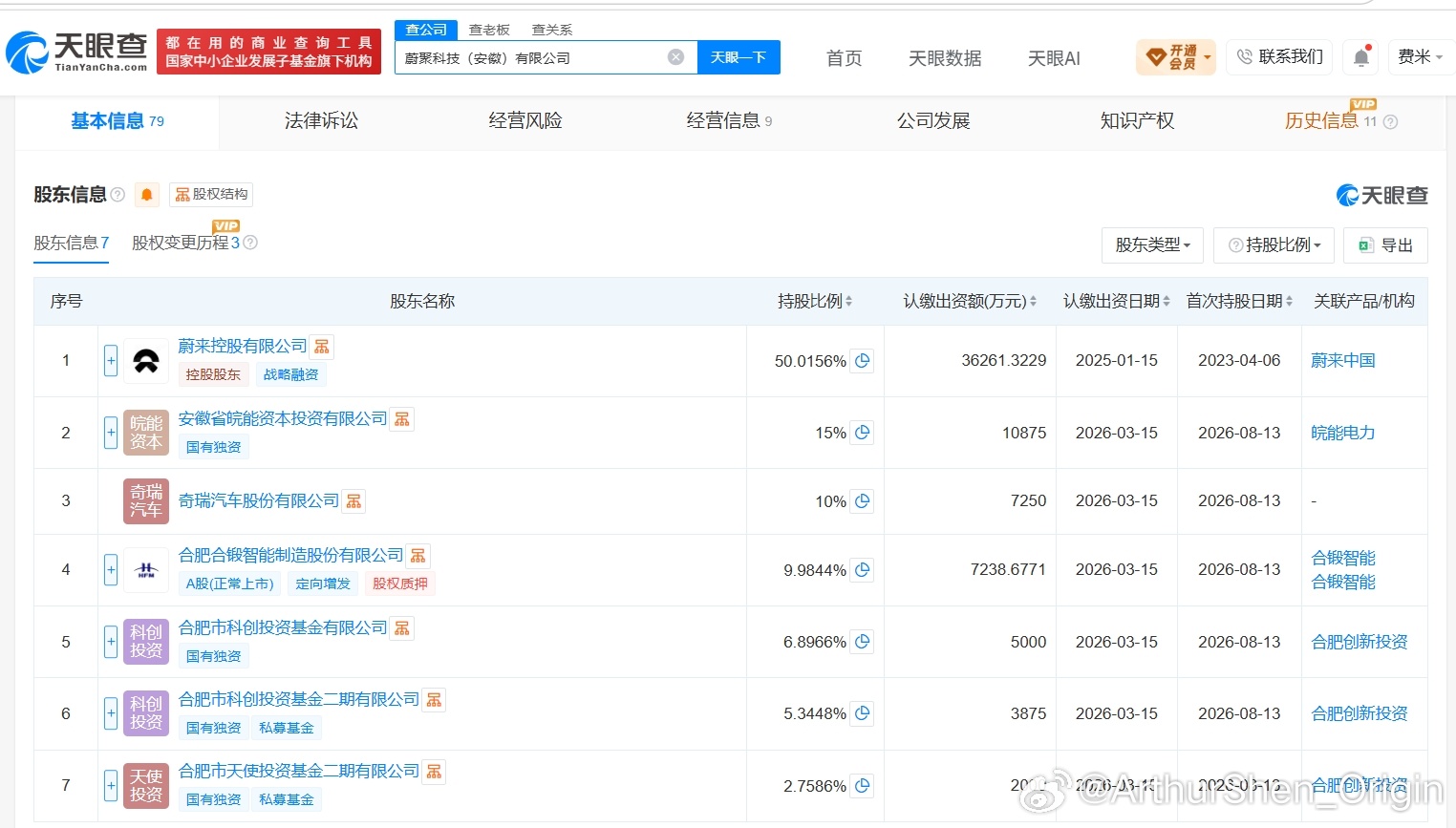The image size is (1456, 828).
Task: Click the NIO logo thumbnail
Action: point(146,361)
